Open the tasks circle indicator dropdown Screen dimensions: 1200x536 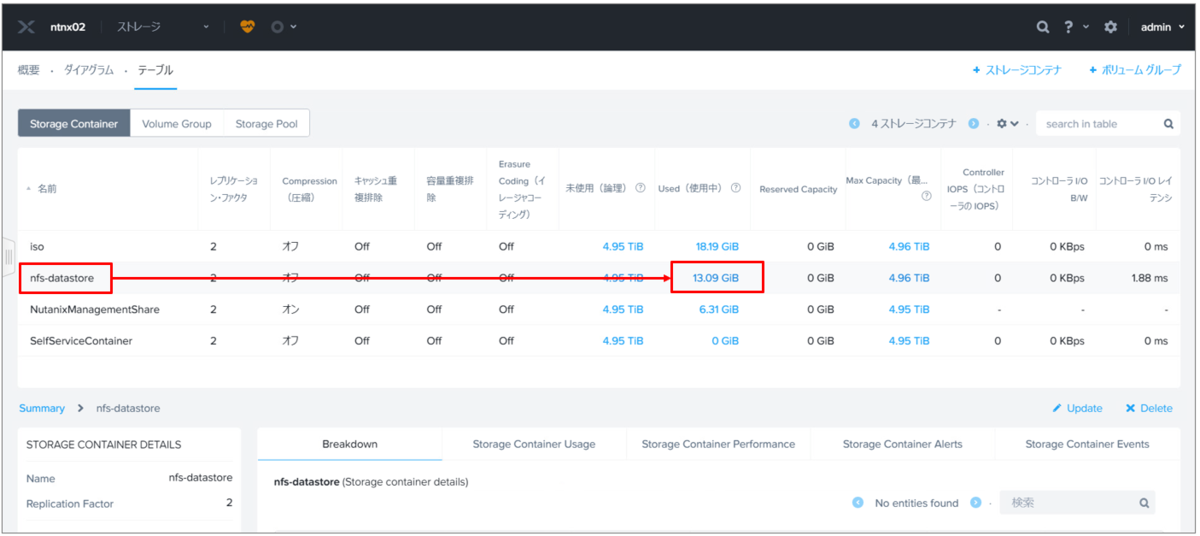pos(284,27)
